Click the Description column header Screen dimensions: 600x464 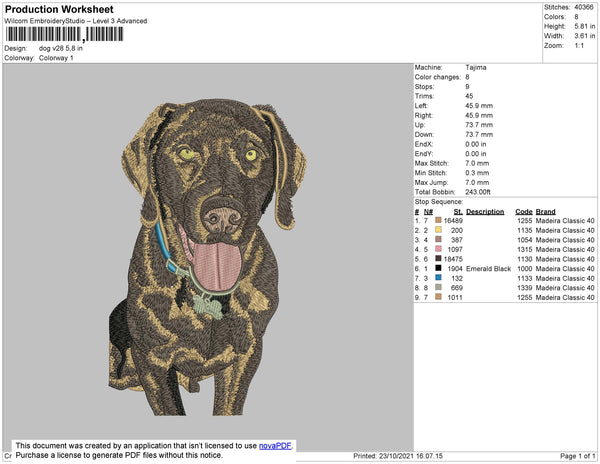point(485,211)
